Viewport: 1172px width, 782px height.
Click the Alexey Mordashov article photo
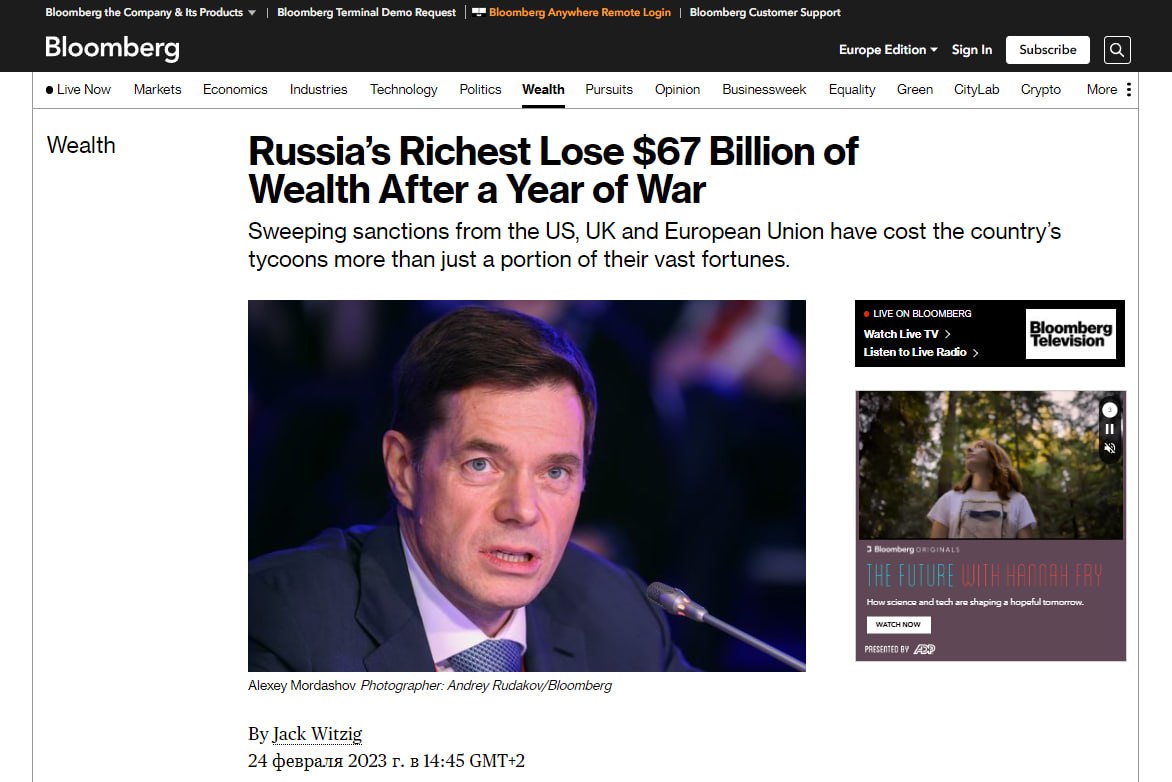526,485
